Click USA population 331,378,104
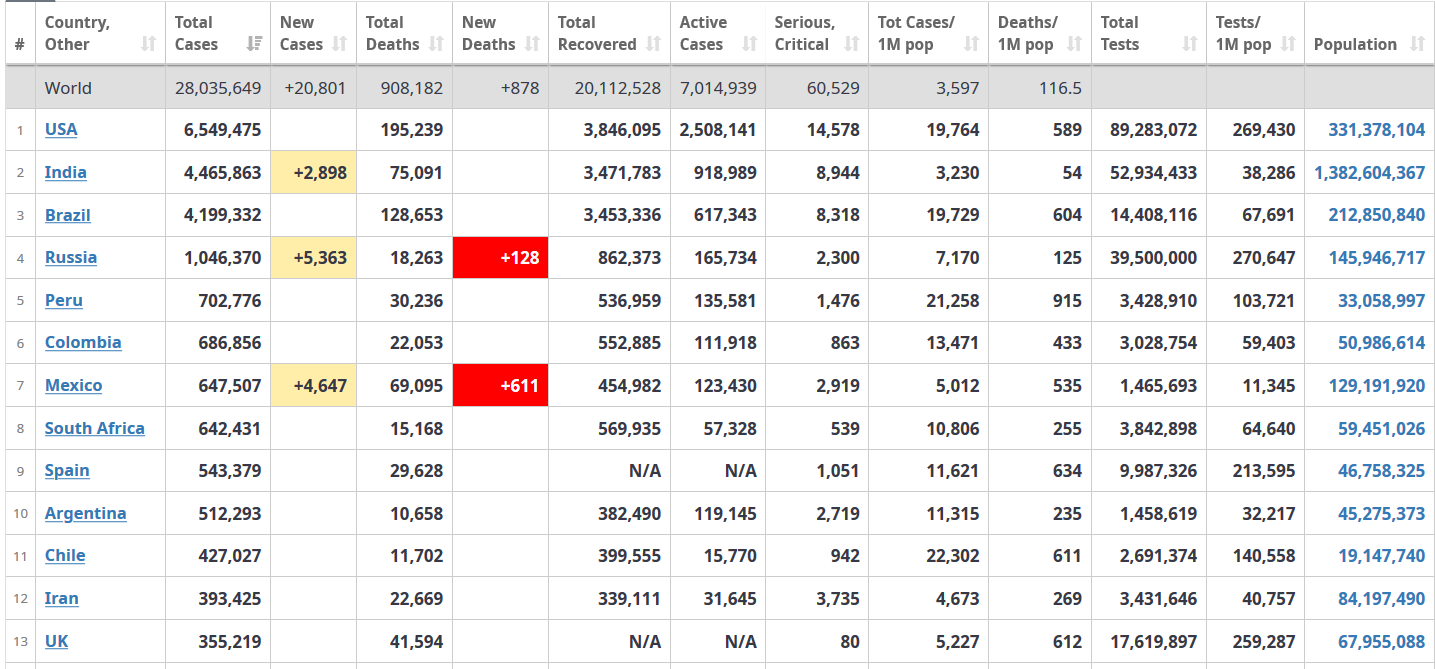The width and height of the screenshot is (1435, 669). pyautogui.click(x=1377, y=130)
